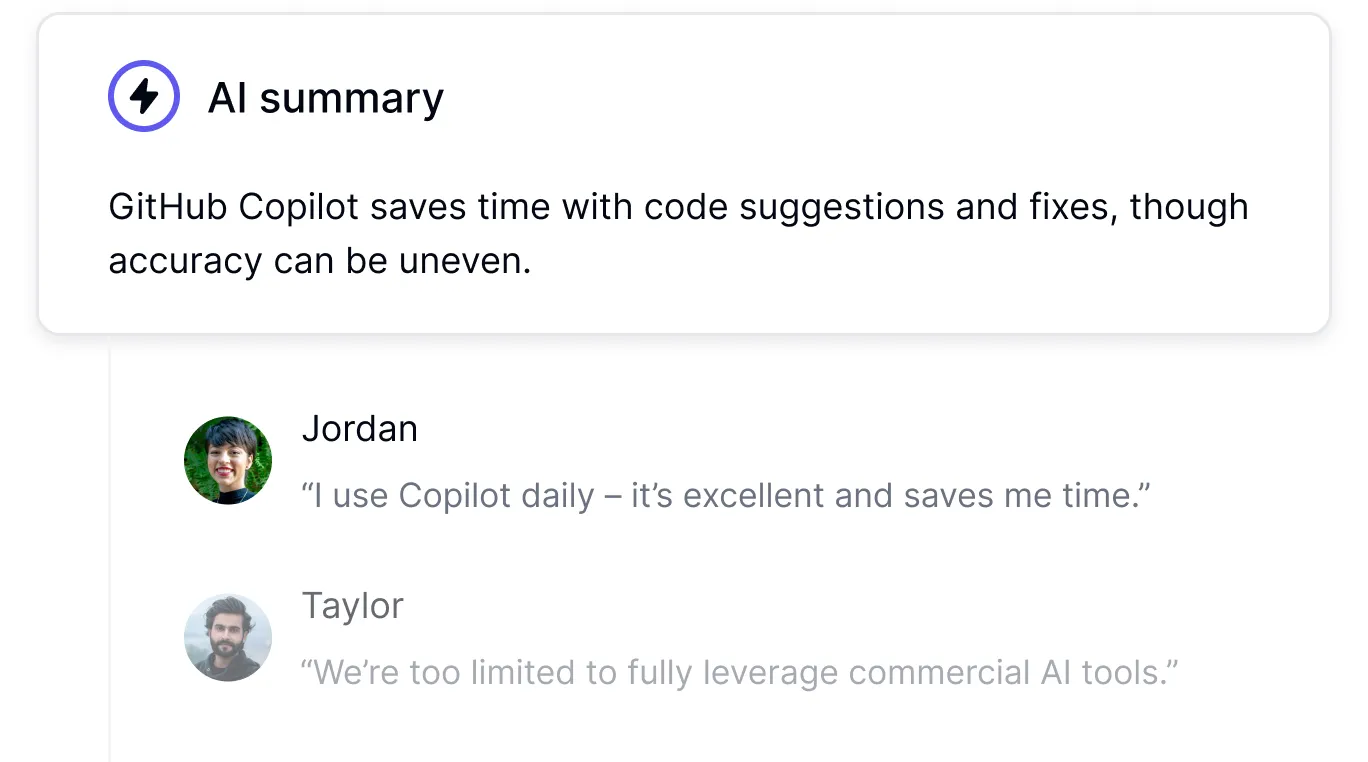Image resolution: width=1368 pixels, height=762 pixels.
Task: Select the name Taylor
Action: [353, 606]
